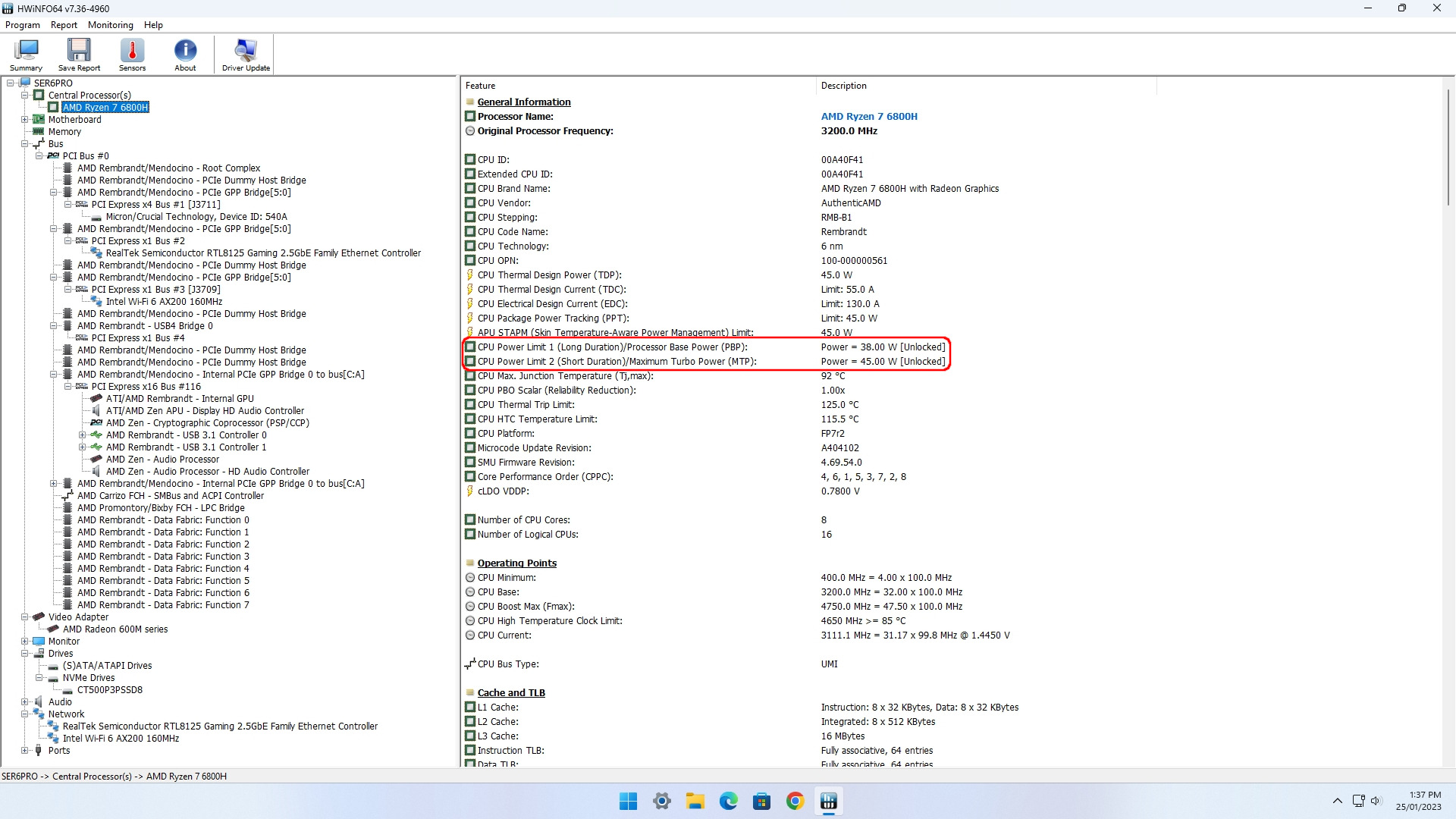Image resolution: width=1456 pixels, height=819 pixels.
Task: Select (S)ATA/ATAPI Drives item
Action: [107, 666]
